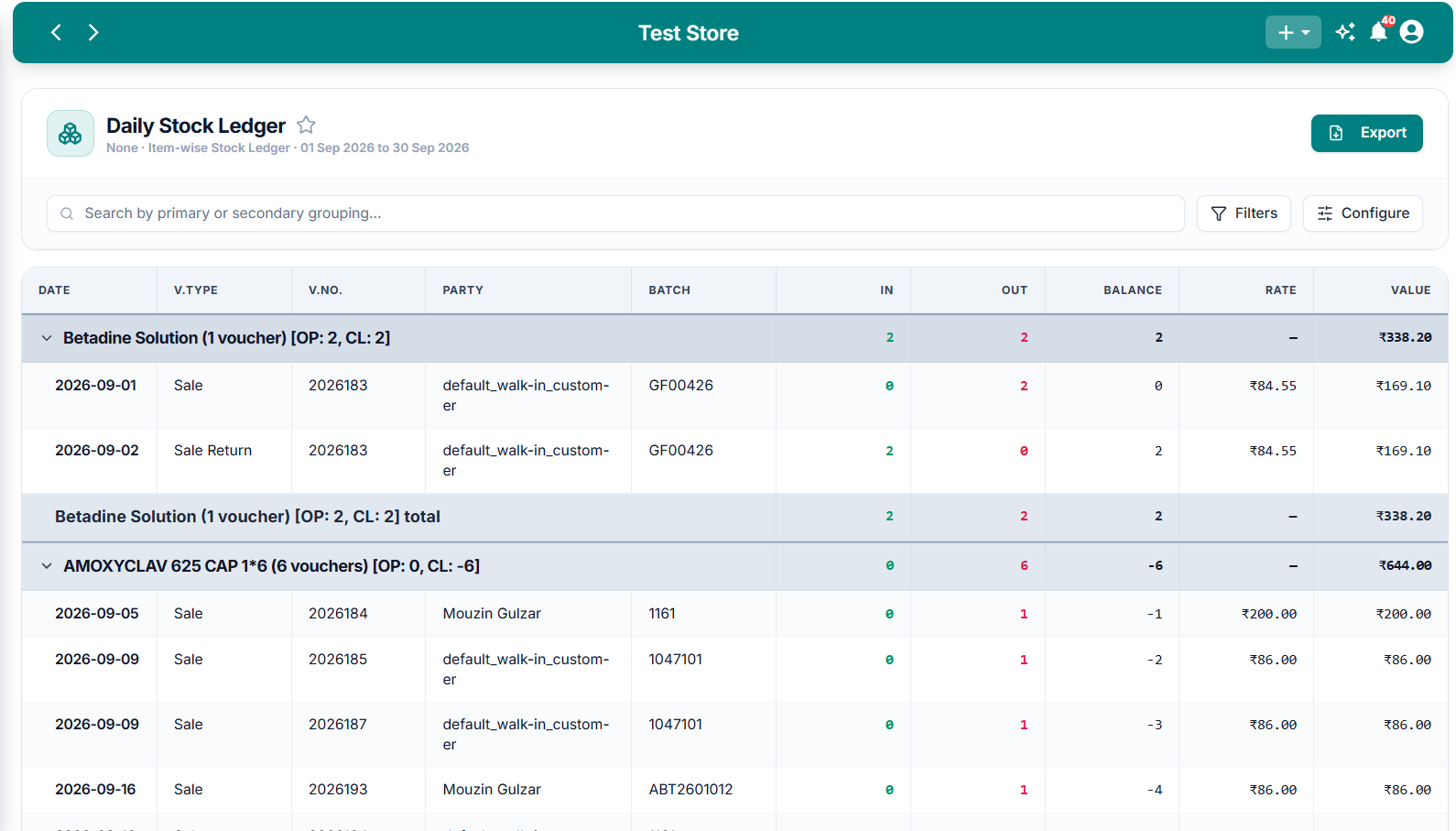1456x831 pixels.
Task: Click the Daily Stock Ledger module icon
Action: pos(71,134)
